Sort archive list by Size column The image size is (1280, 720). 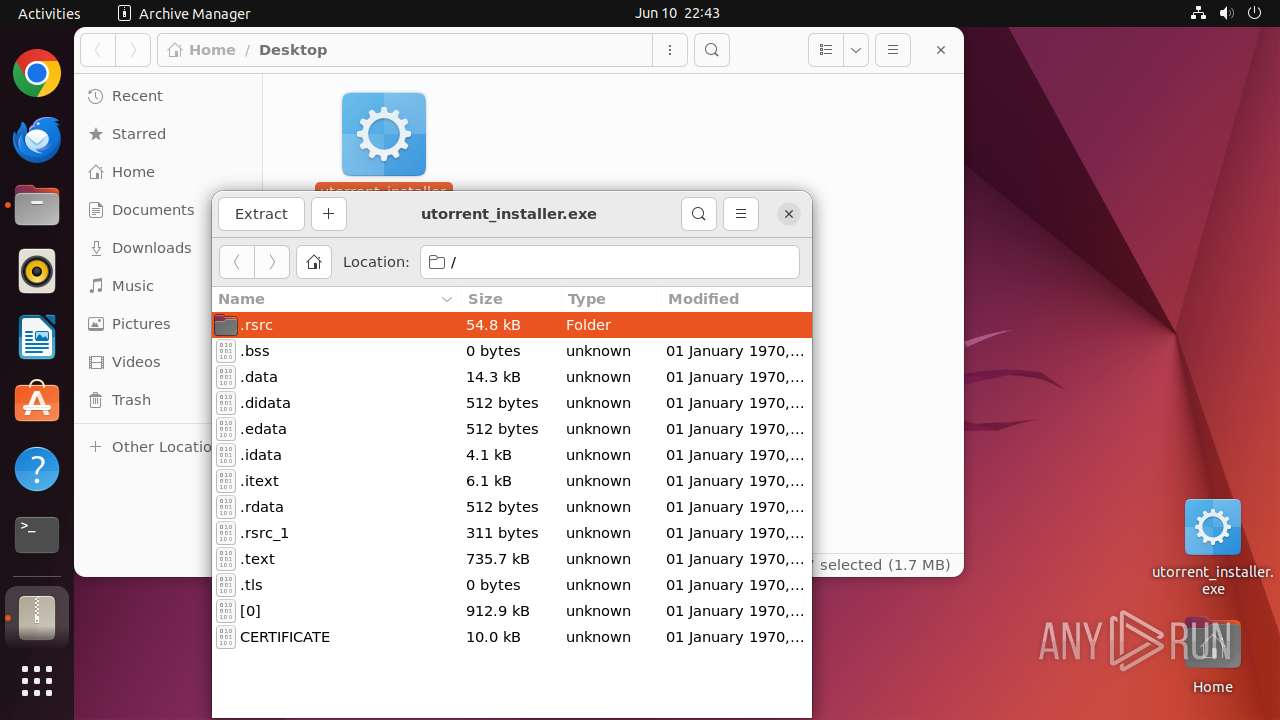[x=510, y=299]
